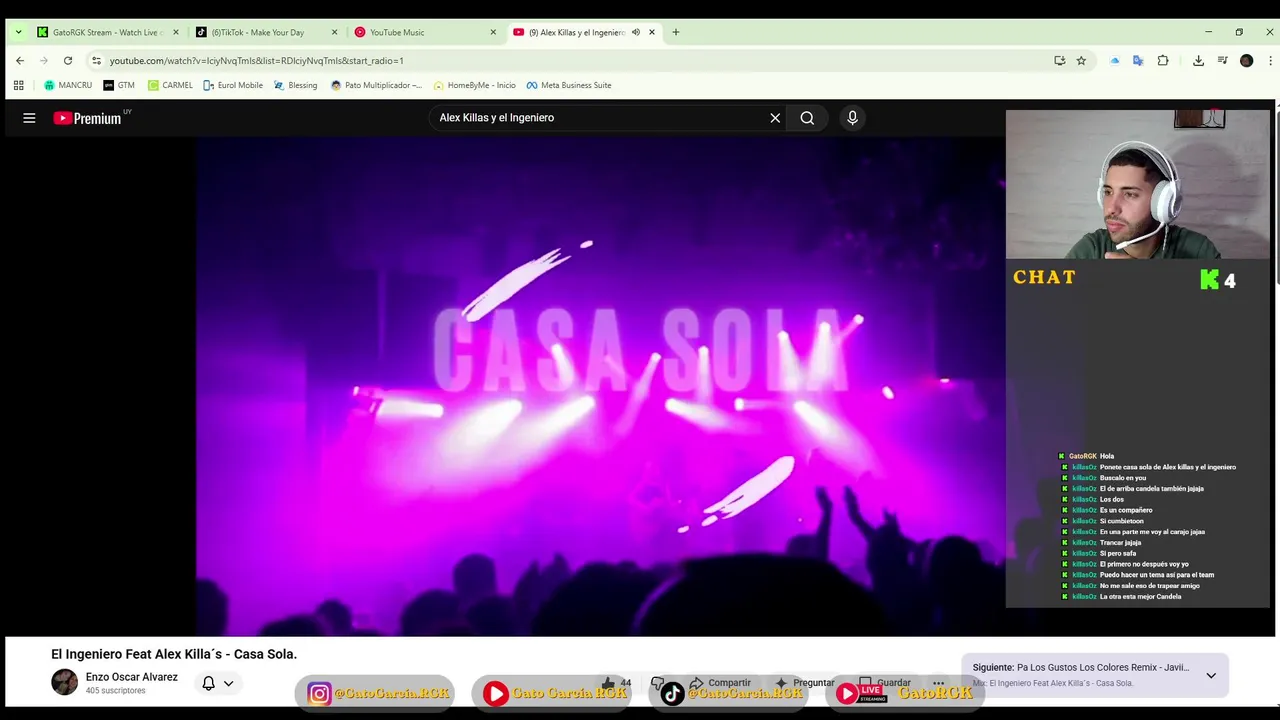Open Enzo Oscar Alvarez channel avatar

click(64, 683)
